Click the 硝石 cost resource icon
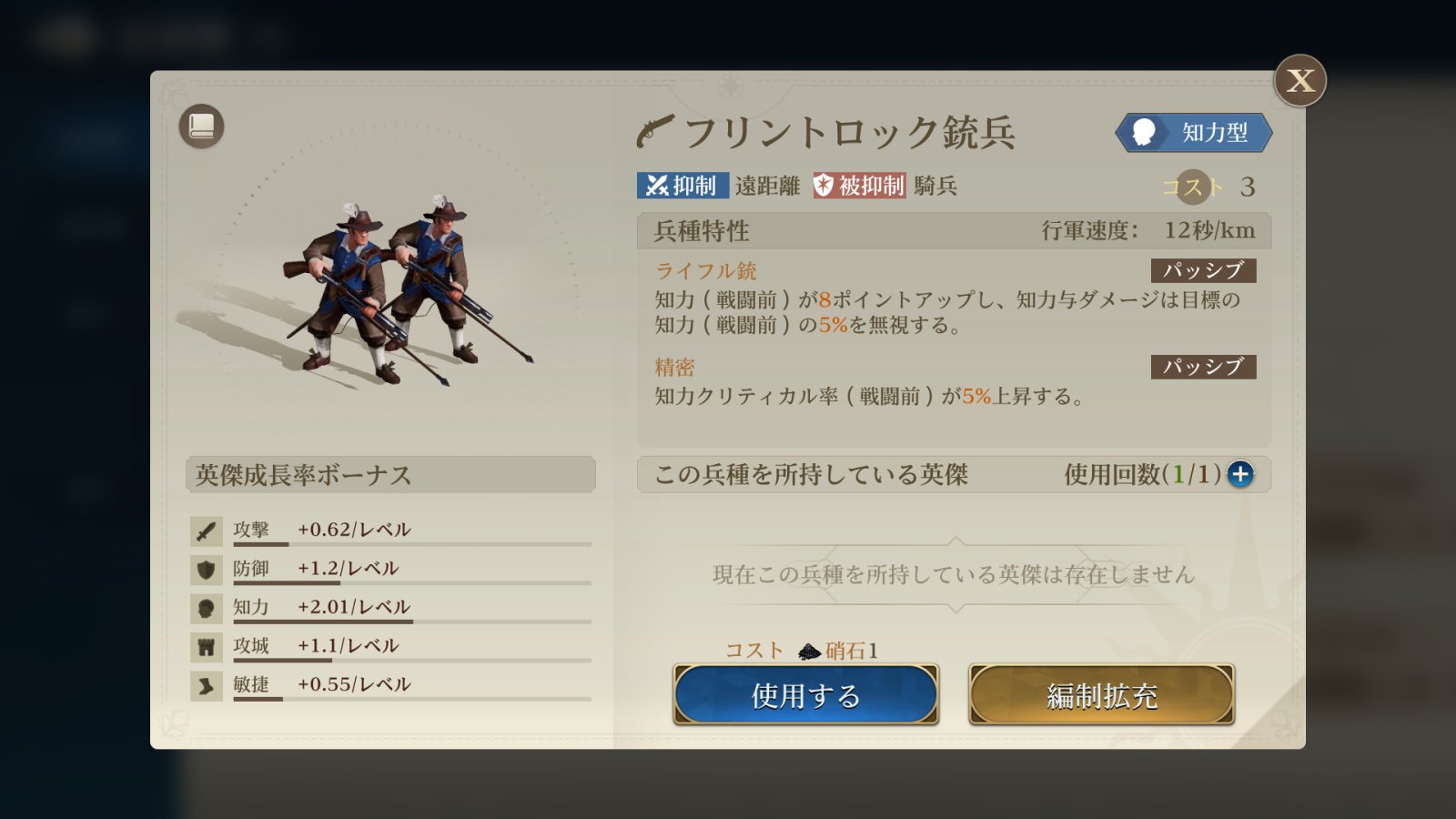This screenshot has height=819, width=1456. (x=809, y=651)
